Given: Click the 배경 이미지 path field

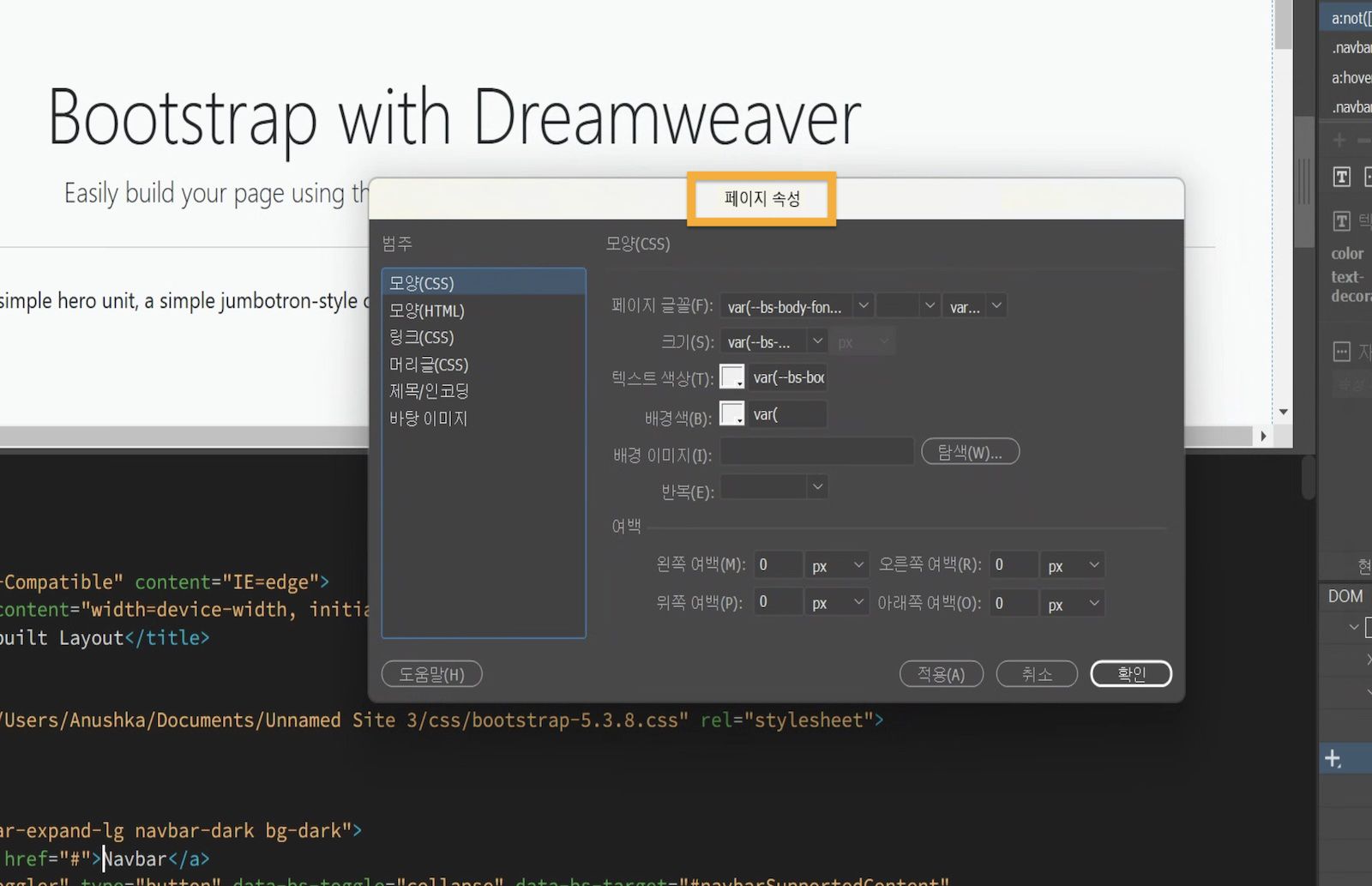Looking at the screenshot, I should (x=817, y=452).
